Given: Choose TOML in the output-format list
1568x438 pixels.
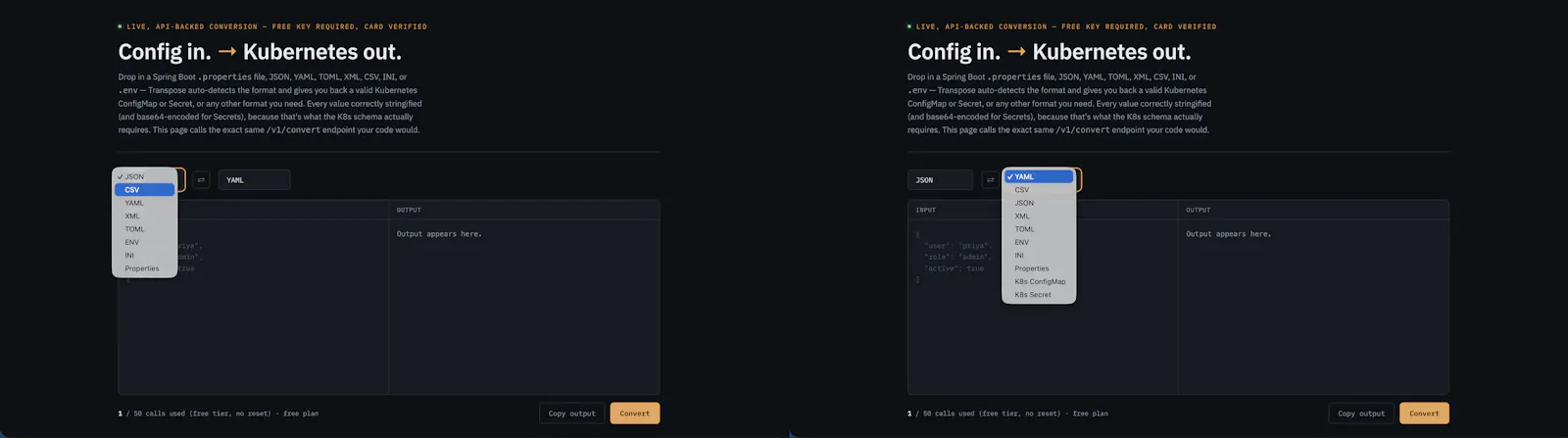Looking at the screenshot, I should (x=1039, y=229).
